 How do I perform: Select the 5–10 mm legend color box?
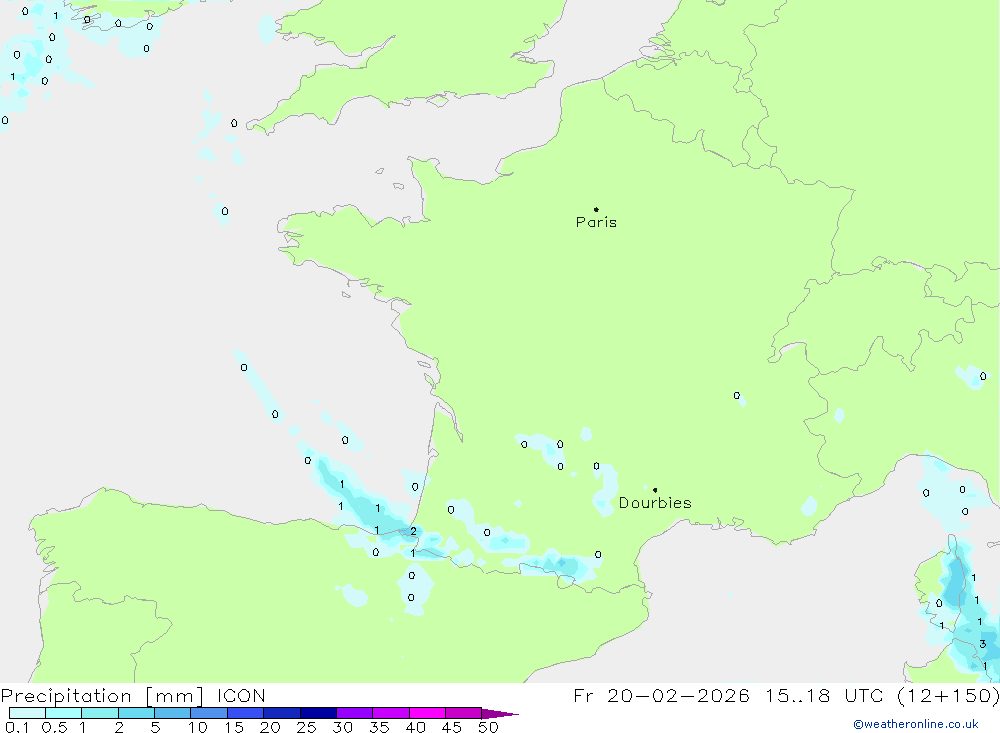173,713
